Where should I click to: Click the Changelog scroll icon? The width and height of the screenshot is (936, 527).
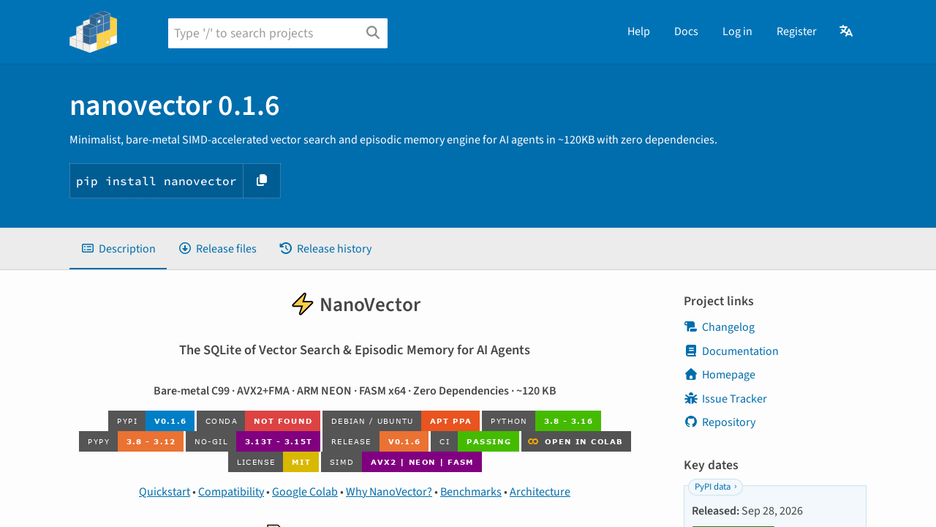coord(691,326)
